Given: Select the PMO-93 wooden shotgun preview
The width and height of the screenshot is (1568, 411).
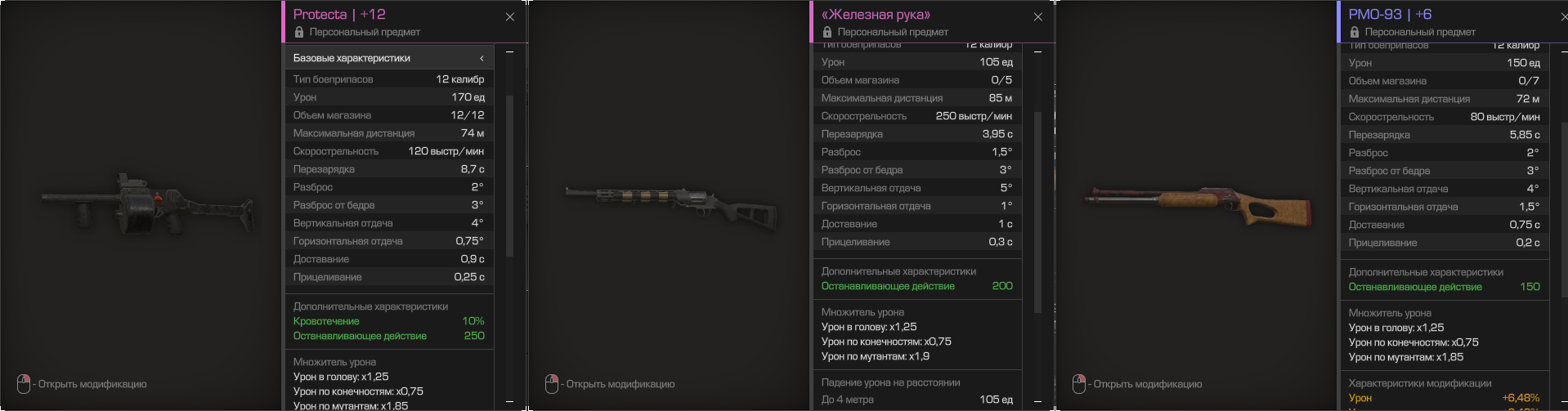Looking at the screenshot, I should tap(1199, 204).
